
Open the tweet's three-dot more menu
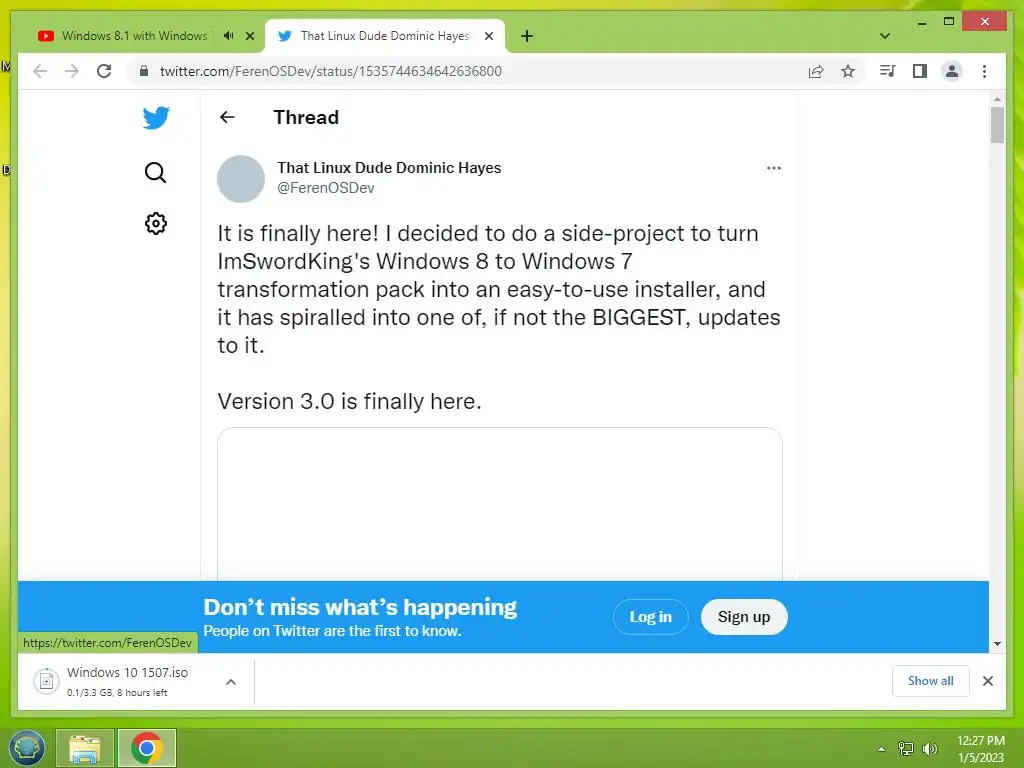[x=774, y=168]
